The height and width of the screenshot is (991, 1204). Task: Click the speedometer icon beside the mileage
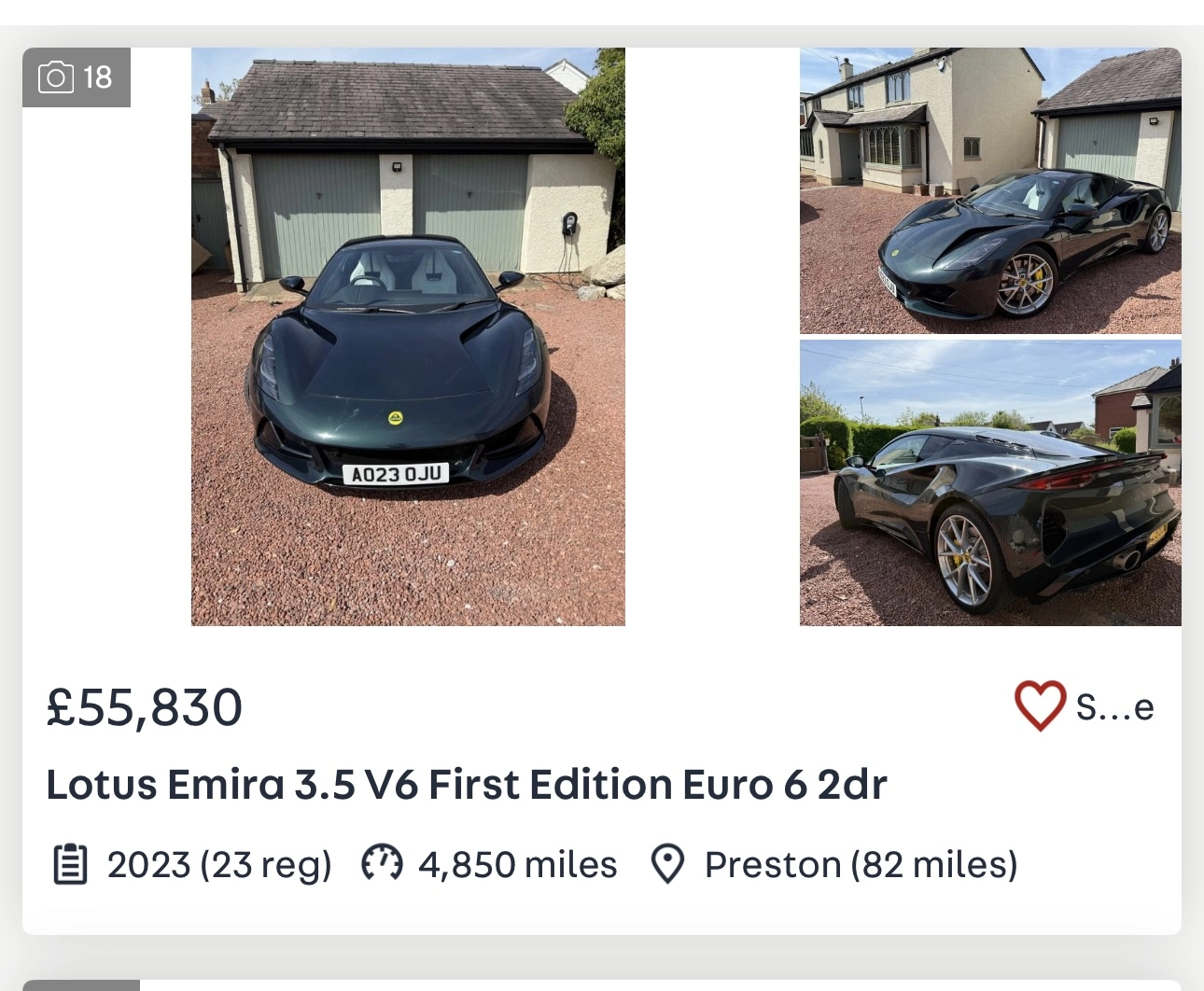click(x=382, y=863)
